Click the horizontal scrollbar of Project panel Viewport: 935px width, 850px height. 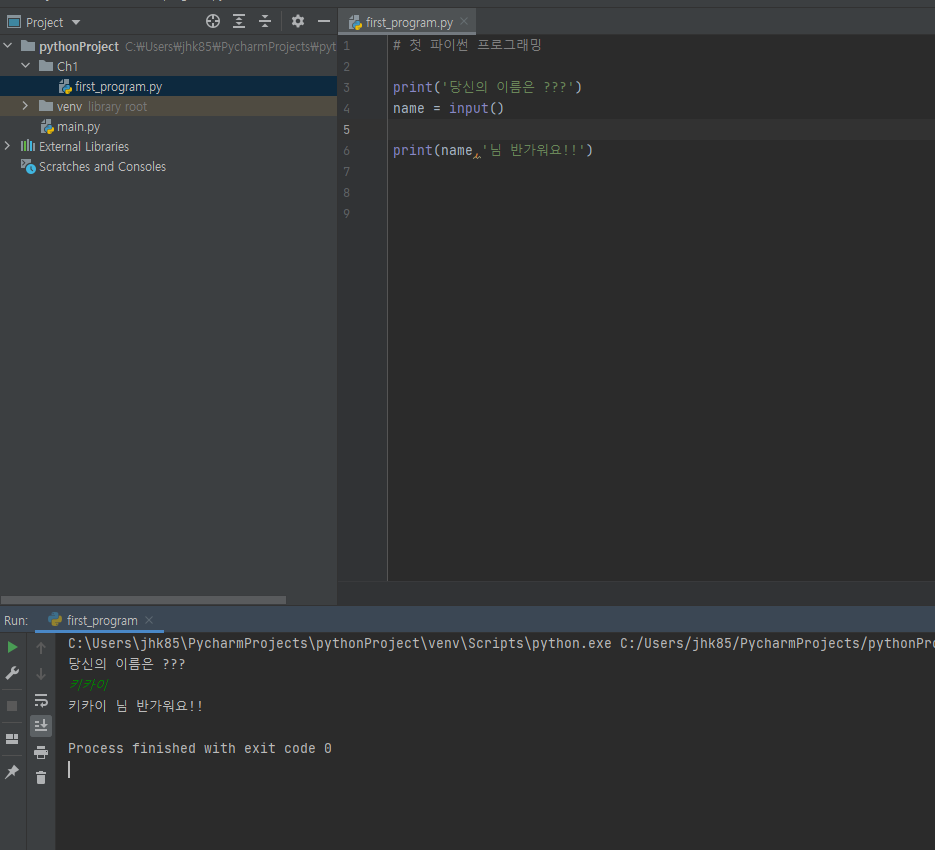click(x=143, y=599)
